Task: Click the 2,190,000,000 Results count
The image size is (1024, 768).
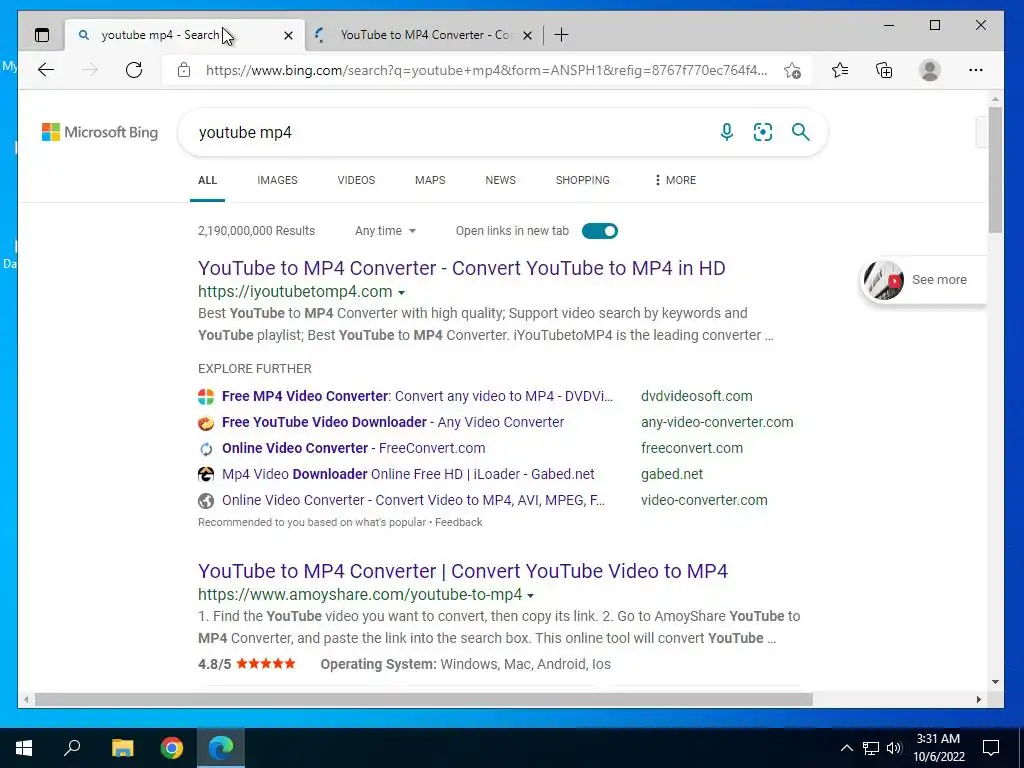Action: (256, 231)
